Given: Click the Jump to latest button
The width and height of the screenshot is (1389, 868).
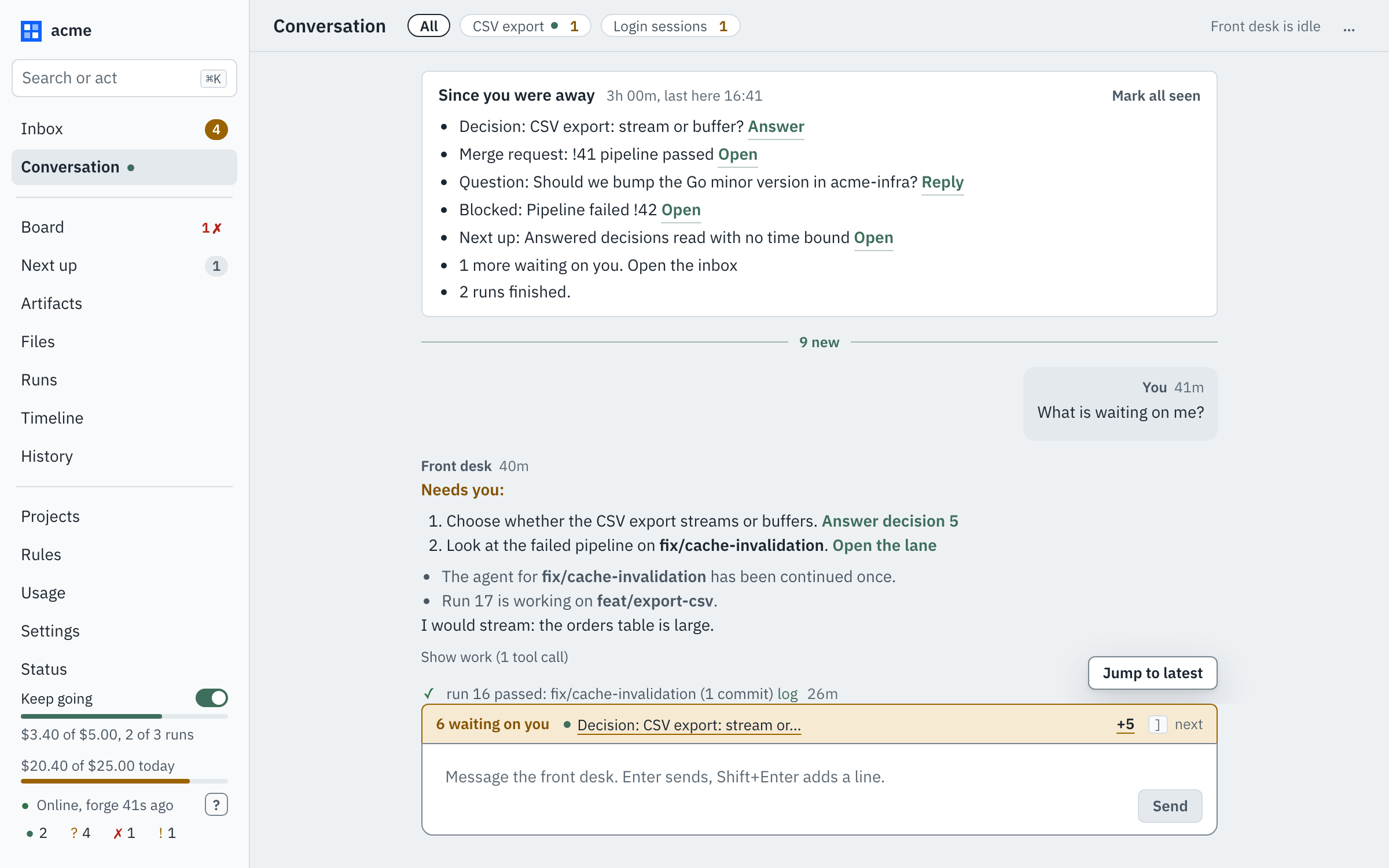Looking at the screenshot, I should click(1152, 673).
